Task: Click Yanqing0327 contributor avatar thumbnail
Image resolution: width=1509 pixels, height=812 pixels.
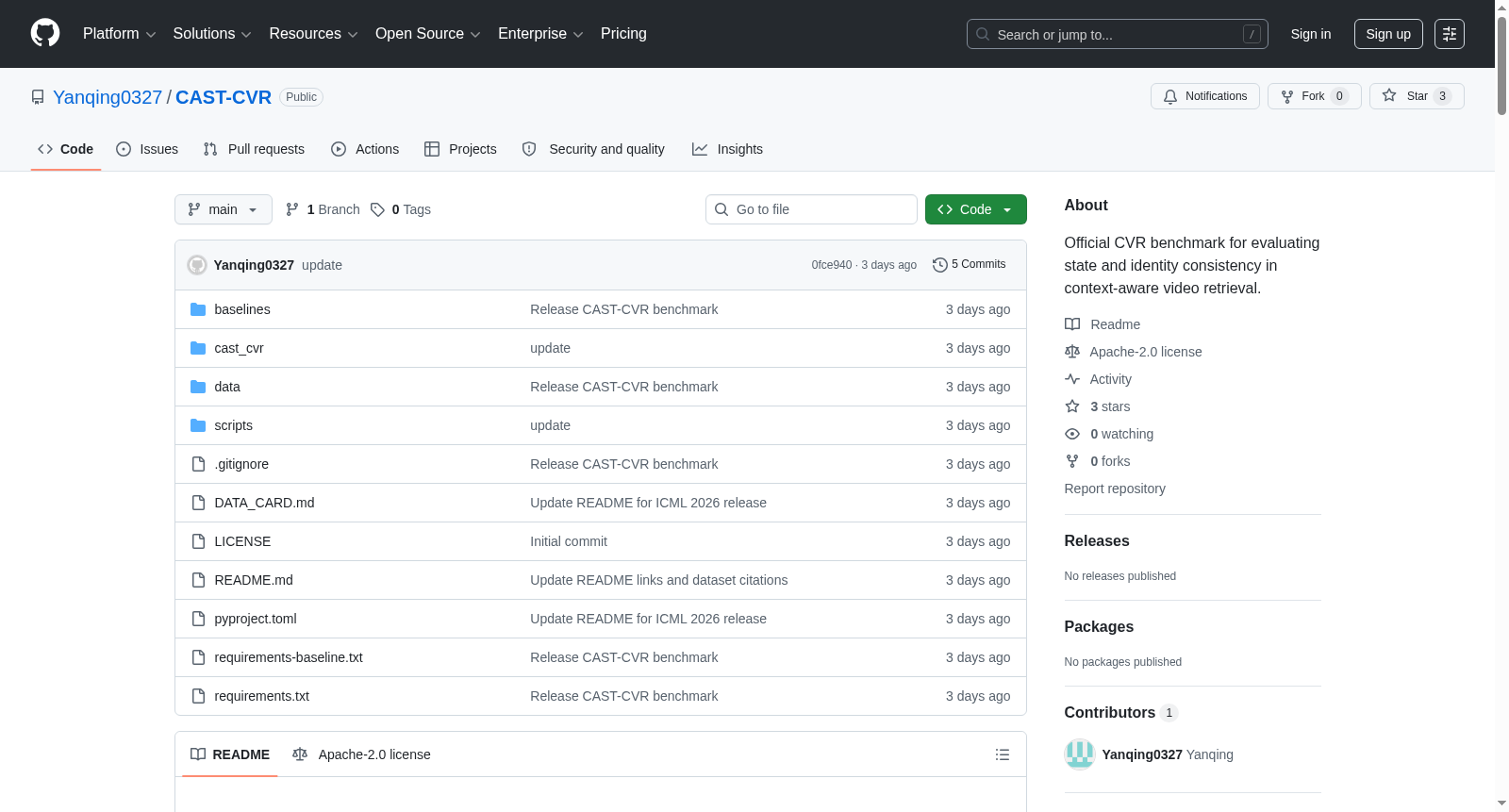Action: 1080,754
